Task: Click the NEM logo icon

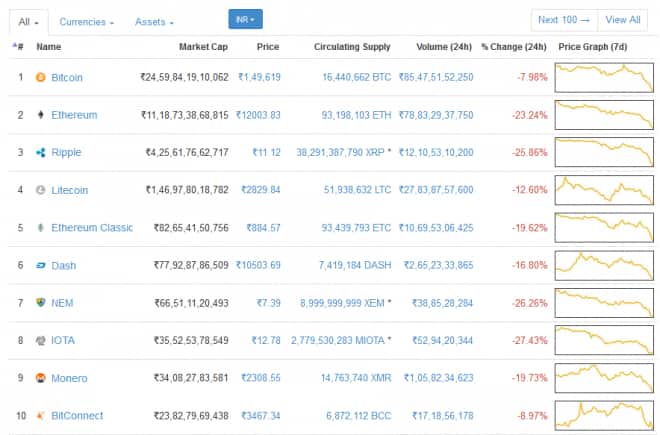Action: tap(41, 303)
